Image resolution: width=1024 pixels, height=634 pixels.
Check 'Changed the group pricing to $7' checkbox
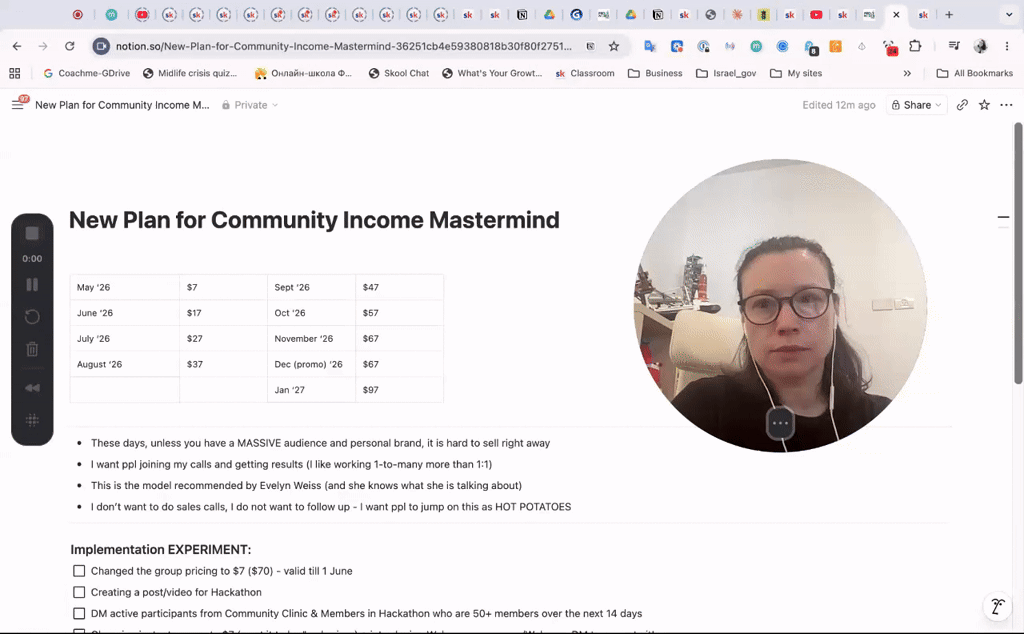pyautogui.click(x=79, y=571)
